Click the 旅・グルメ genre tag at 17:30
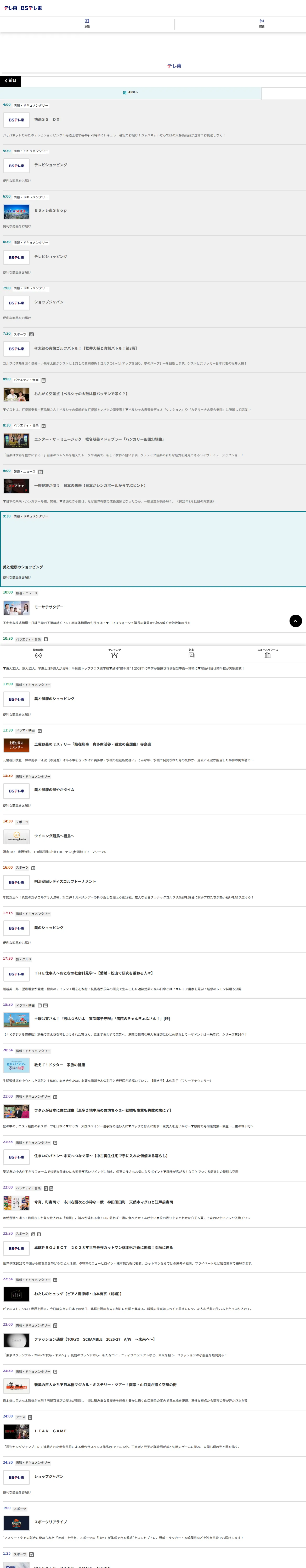Screen dimensions: 306x1568 (x=24, y=959)
